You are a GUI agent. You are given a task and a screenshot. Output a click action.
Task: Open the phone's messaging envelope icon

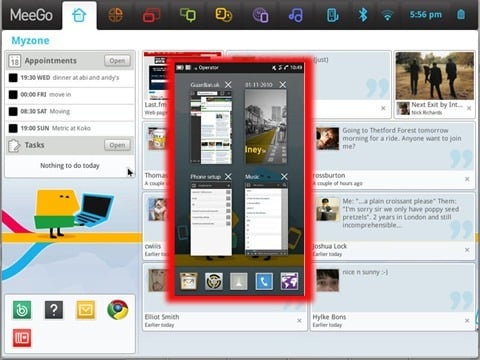click(189, 281)
